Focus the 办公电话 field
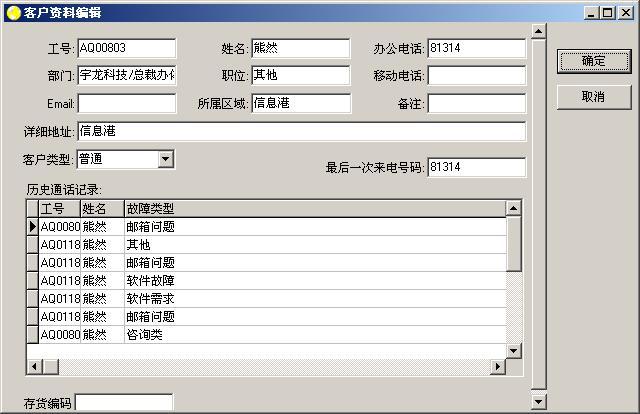The height and width of the screenshot is (414, 640). (476, 48)
